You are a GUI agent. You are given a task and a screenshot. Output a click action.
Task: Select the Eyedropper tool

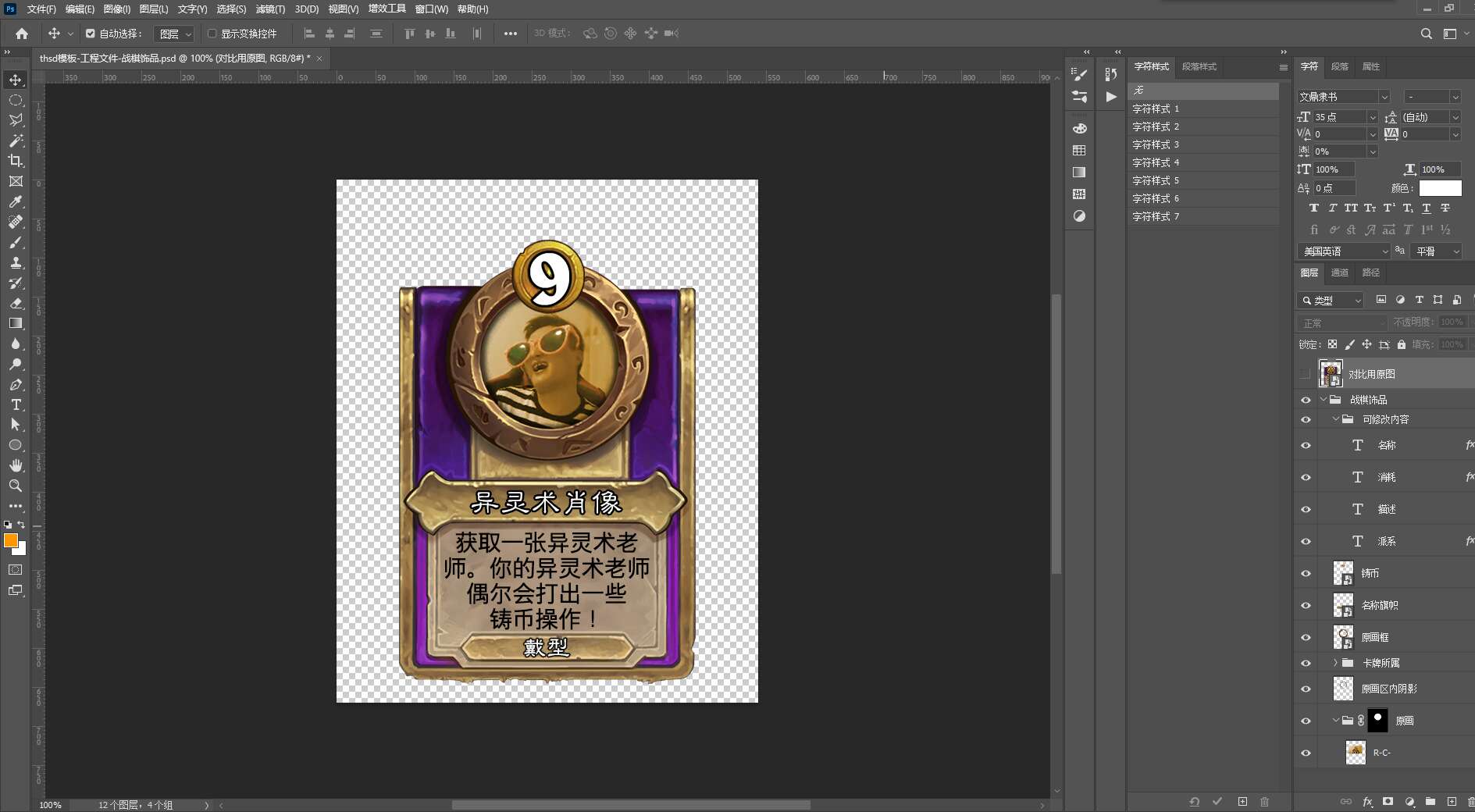[16, 201]
